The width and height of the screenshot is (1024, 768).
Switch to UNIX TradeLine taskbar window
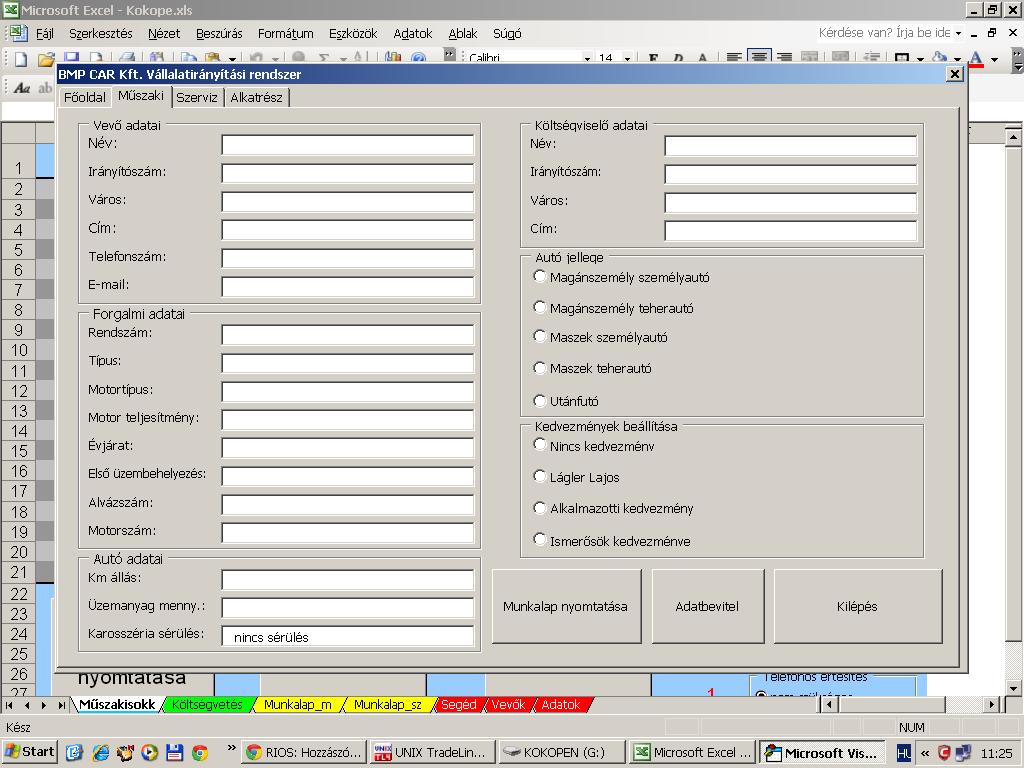432,752
